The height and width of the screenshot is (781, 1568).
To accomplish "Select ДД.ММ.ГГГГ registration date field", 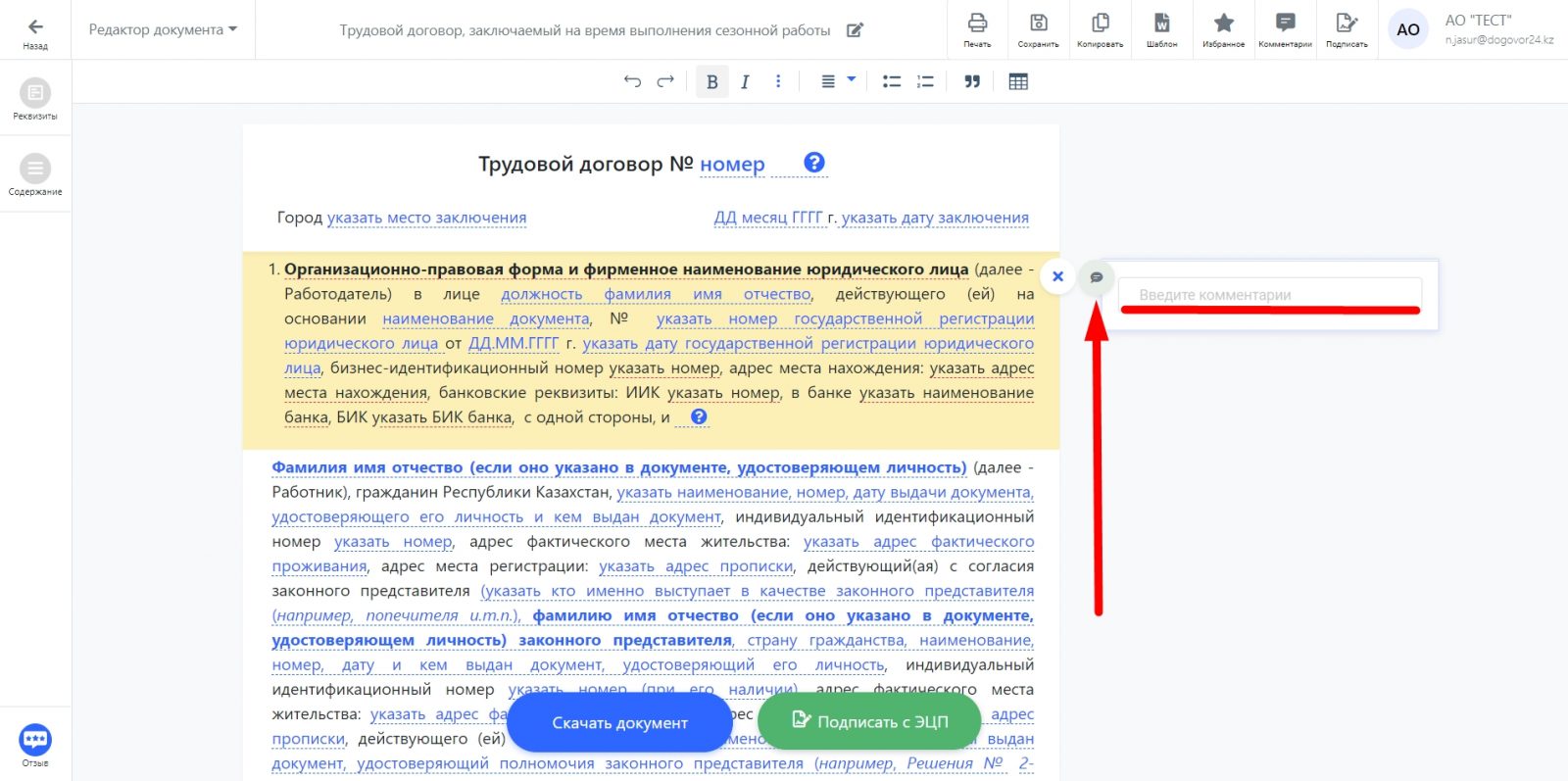I will [x=514, y=343].
